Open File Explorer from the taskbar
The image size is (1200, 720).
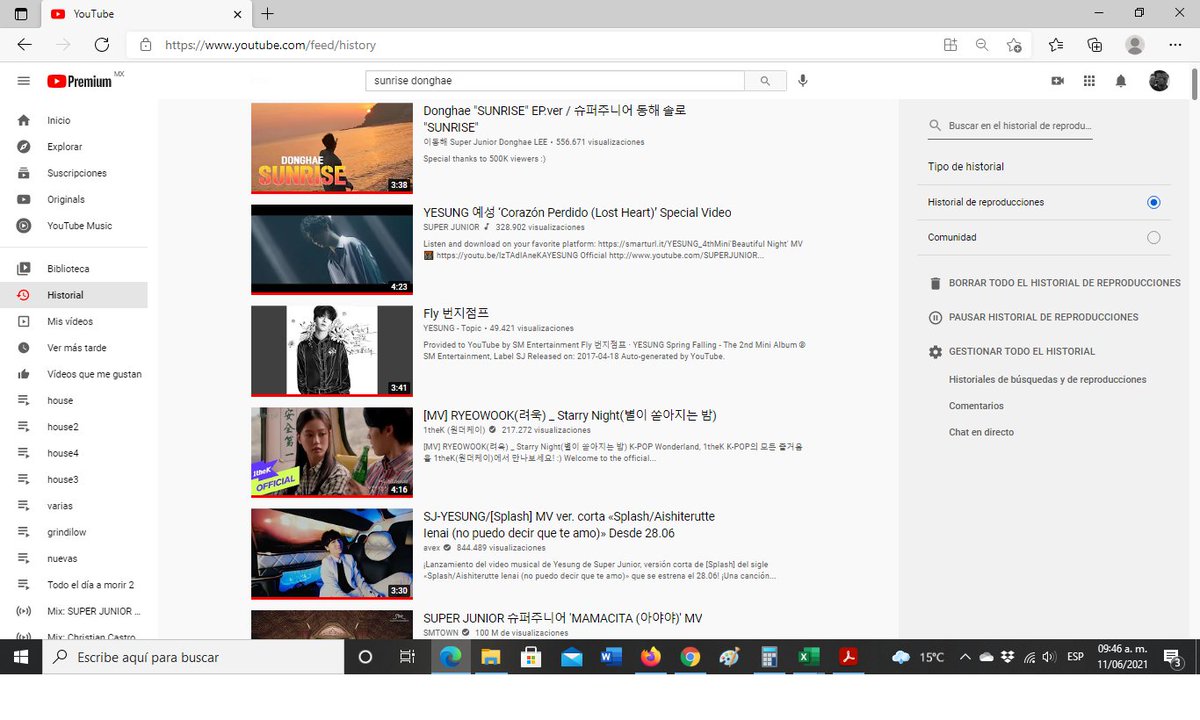coord(490,657)
